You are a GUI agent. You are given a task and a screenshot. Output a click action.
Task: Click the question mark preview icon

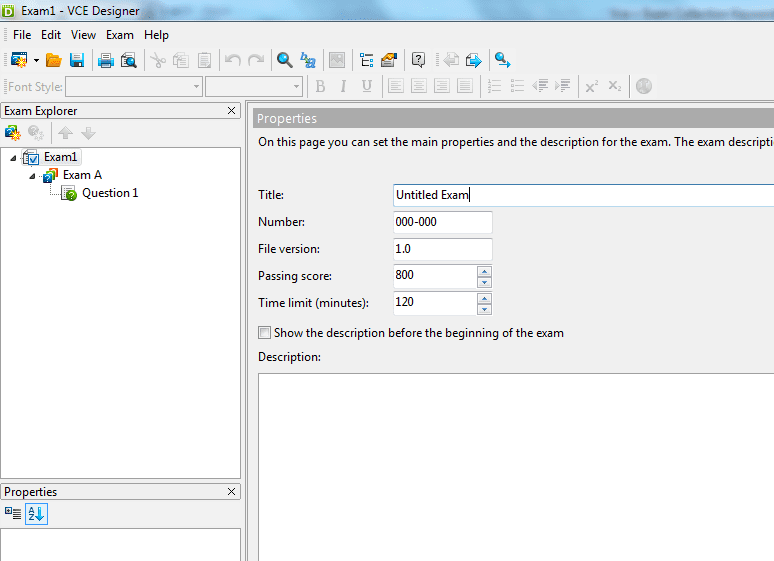tap(418, 60)
